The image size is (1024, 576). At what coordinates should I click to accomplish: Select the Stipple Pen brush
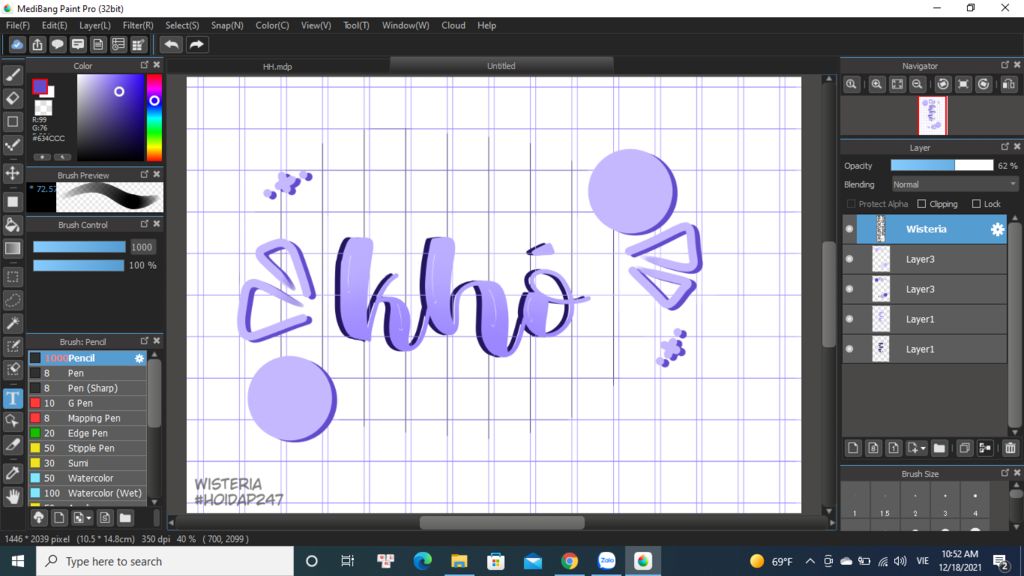[88, 448]
